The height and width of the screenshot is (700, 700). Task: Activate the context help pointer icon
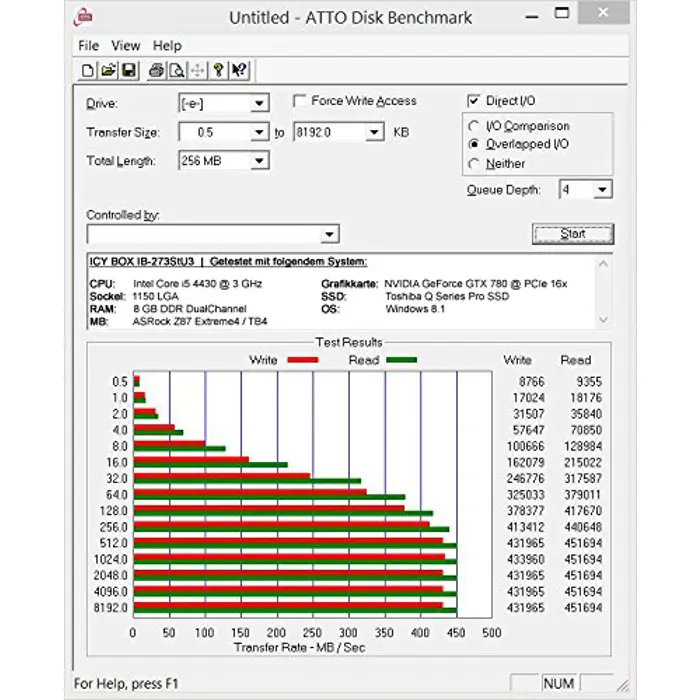[x=239, y=70]
